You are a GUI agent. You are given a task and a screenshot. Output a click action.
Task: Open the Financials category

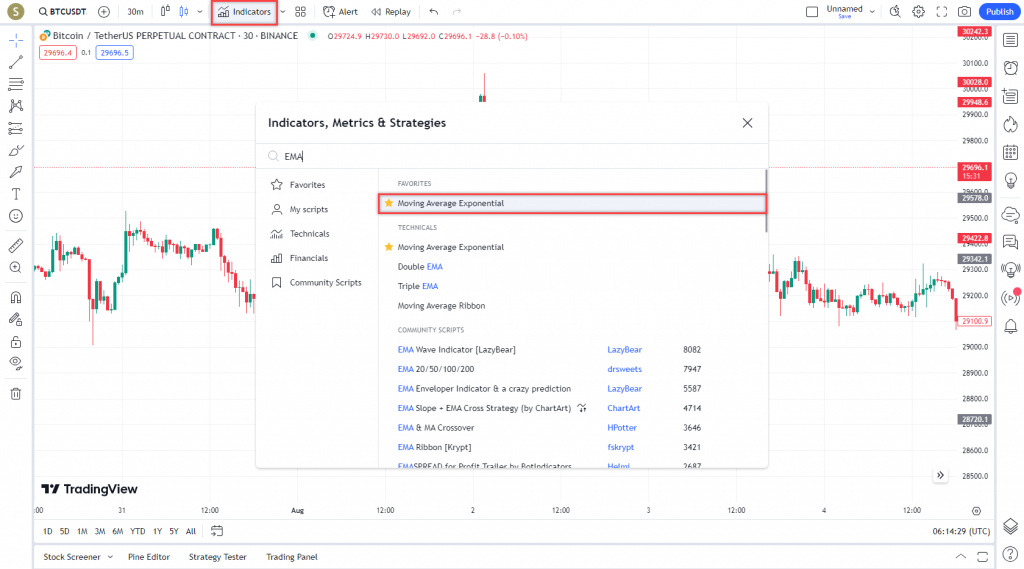tap(299, 258)
